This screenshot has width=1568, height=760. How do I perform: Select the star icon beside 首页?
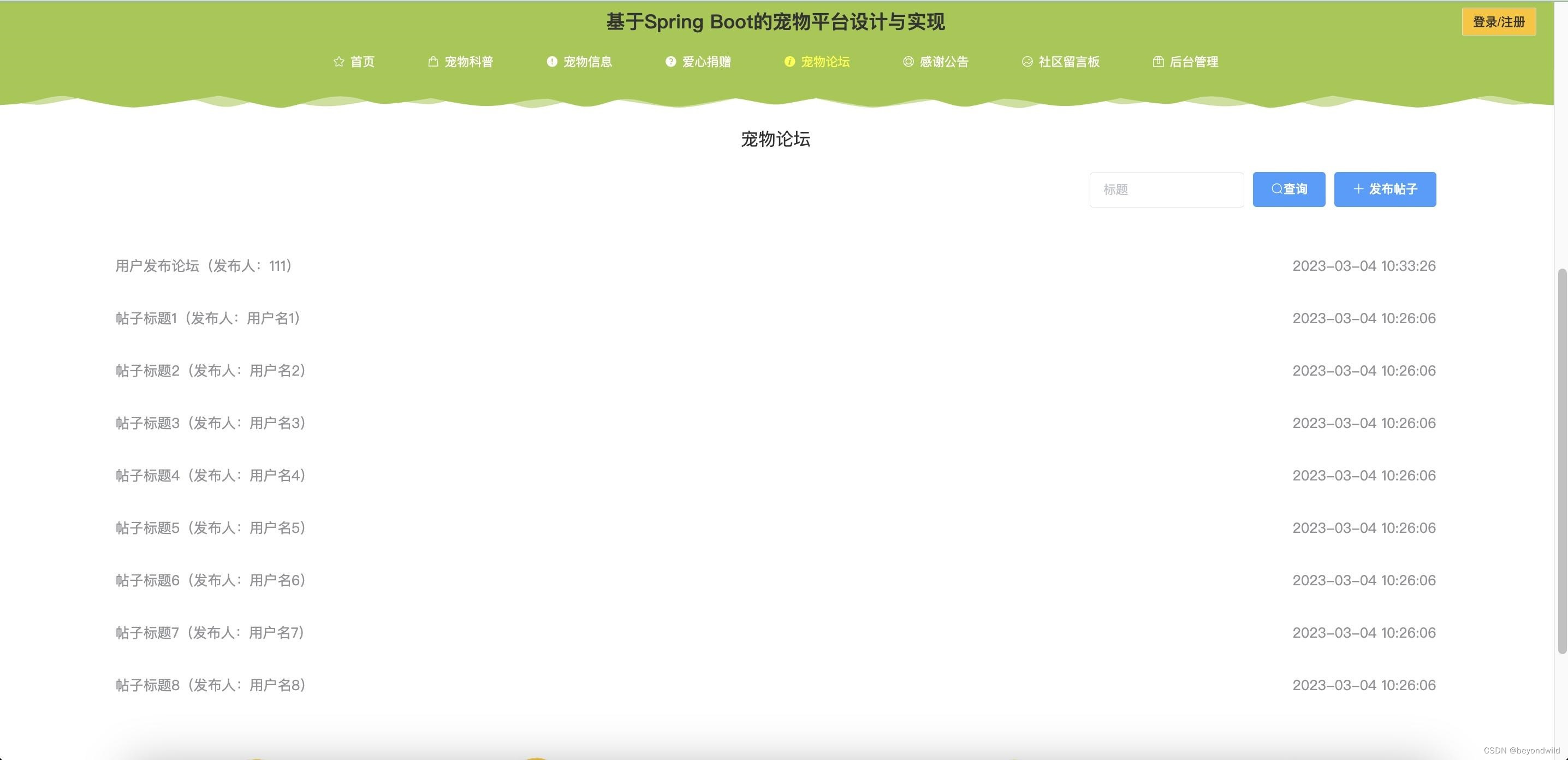tap(339, 62)
